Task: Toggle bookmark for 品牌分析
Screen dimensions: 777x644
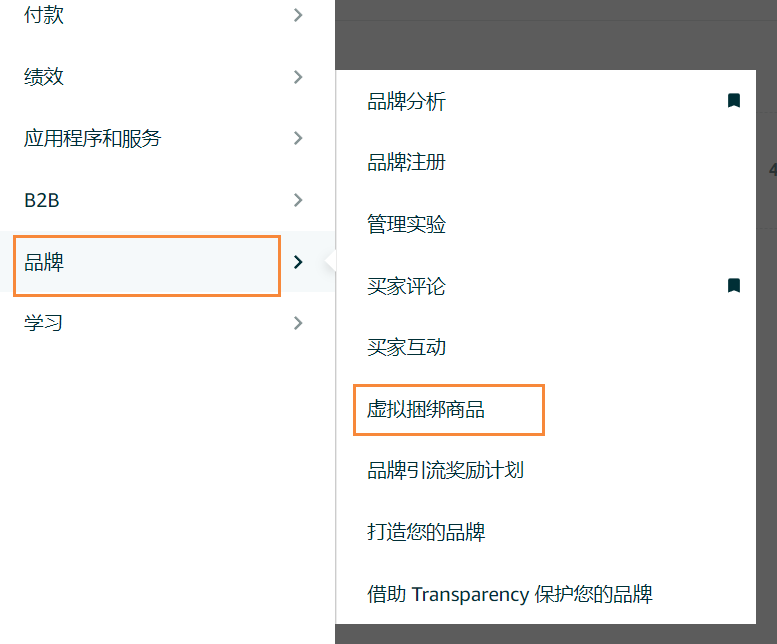Action: click(734, 101)
